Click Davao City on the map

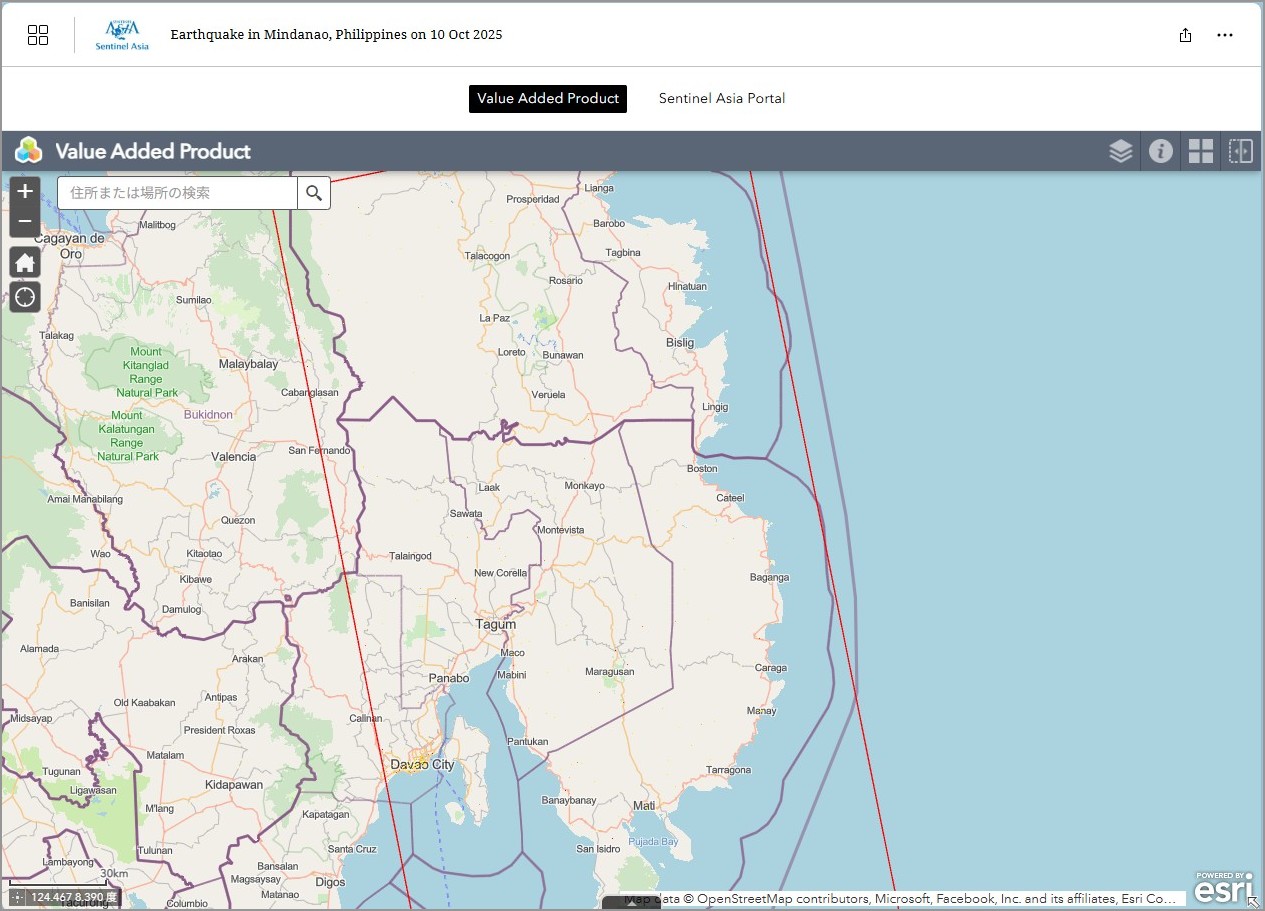(422, 764)
